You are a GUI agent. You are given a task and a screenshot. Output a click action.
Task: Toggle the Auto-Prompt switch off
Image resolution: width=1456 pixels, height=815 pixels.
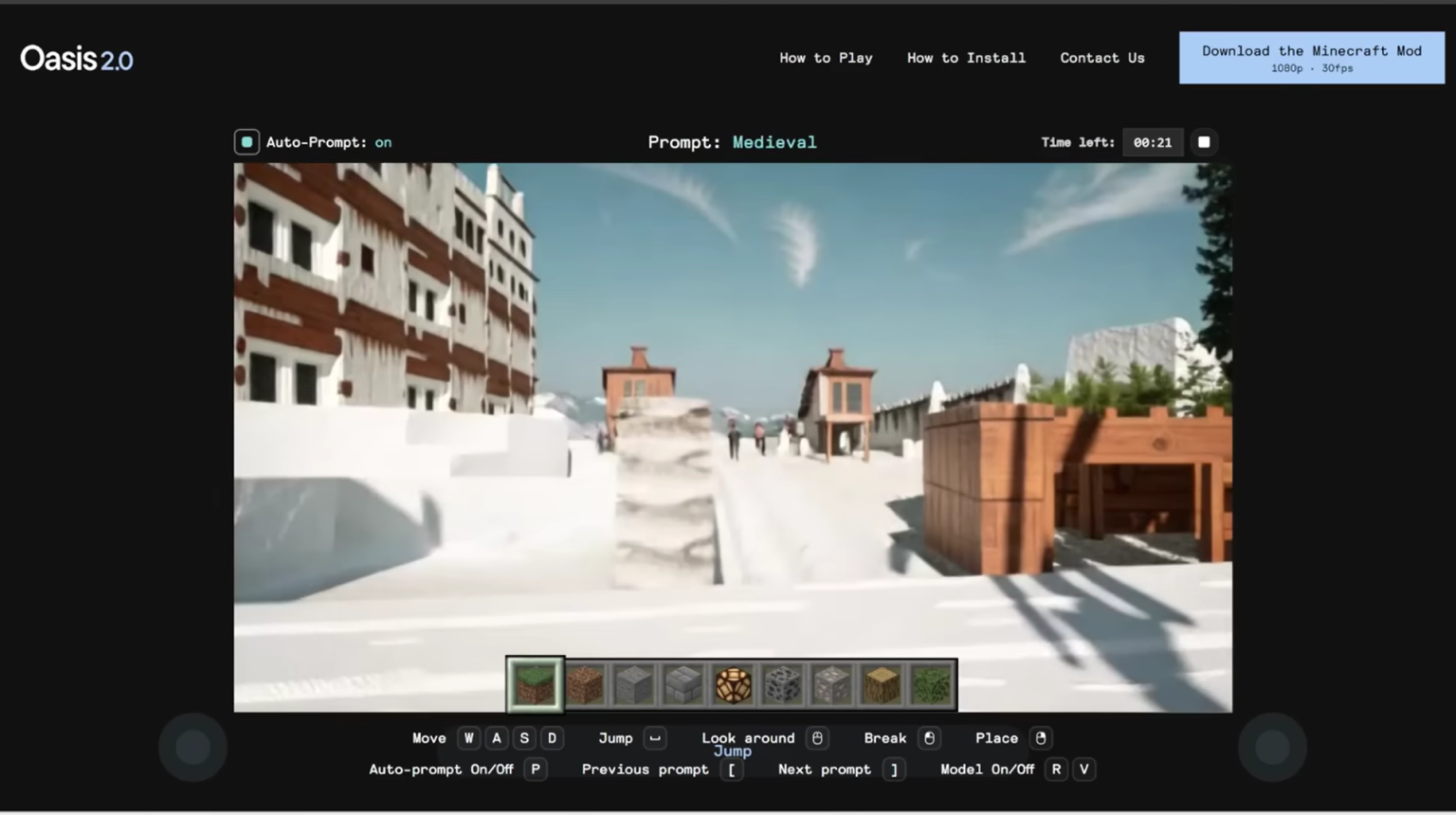click(x=246, y=141)
